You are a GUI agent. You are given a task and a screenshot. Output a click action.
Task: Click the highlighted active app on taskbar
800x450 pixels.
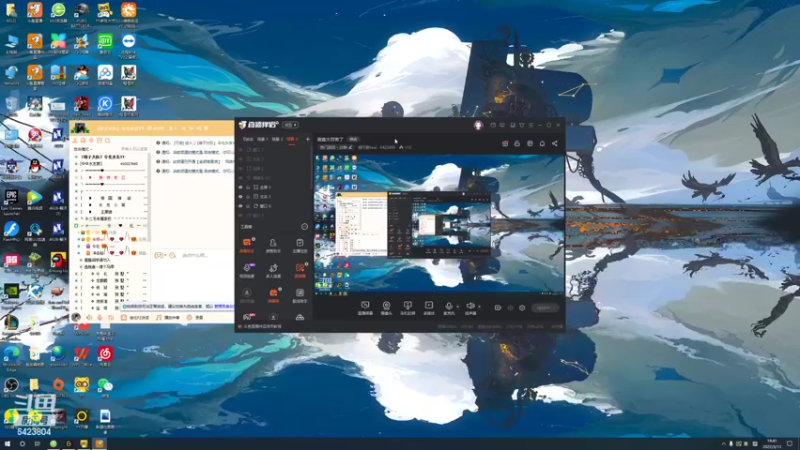[x=99, y=444]
